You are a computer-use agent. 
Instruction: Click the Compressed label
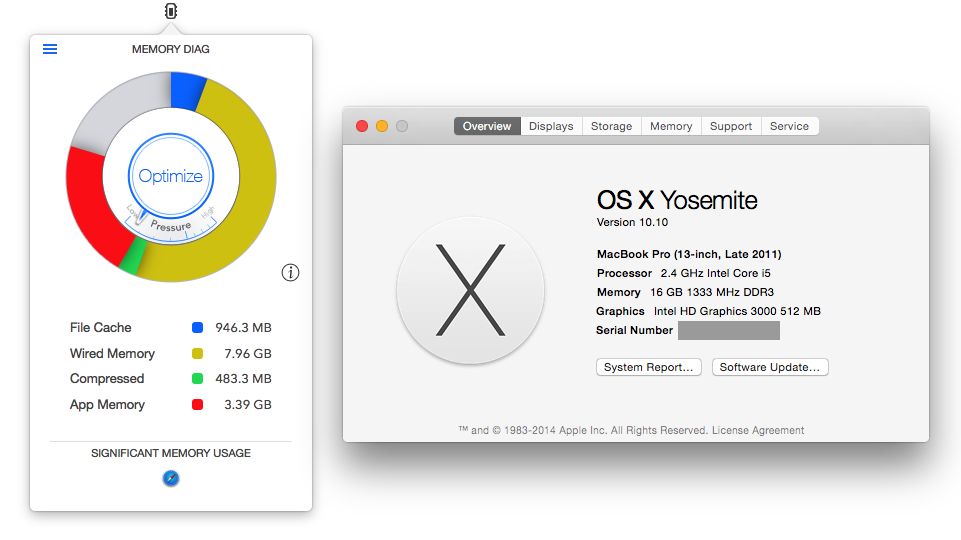click(107, 379)
